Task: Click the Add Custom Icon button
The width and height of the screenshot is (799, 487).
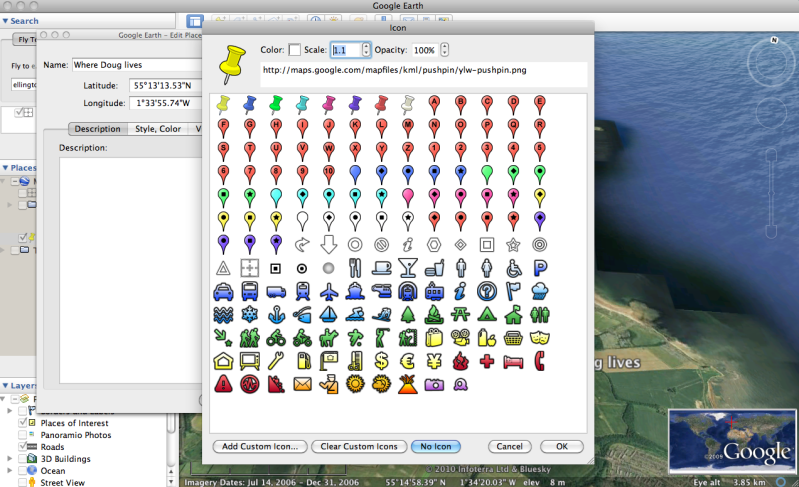Action: (258, 446)
